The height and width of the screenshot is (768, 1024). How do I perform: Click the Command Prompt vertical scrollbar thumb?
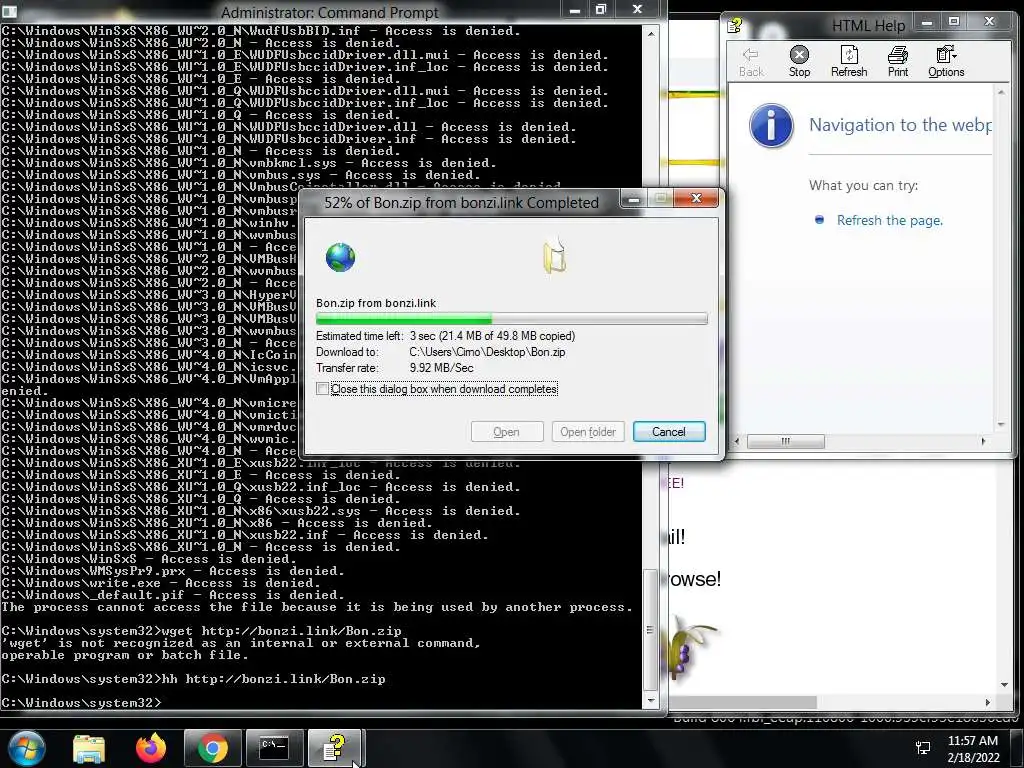pos(650,630)
